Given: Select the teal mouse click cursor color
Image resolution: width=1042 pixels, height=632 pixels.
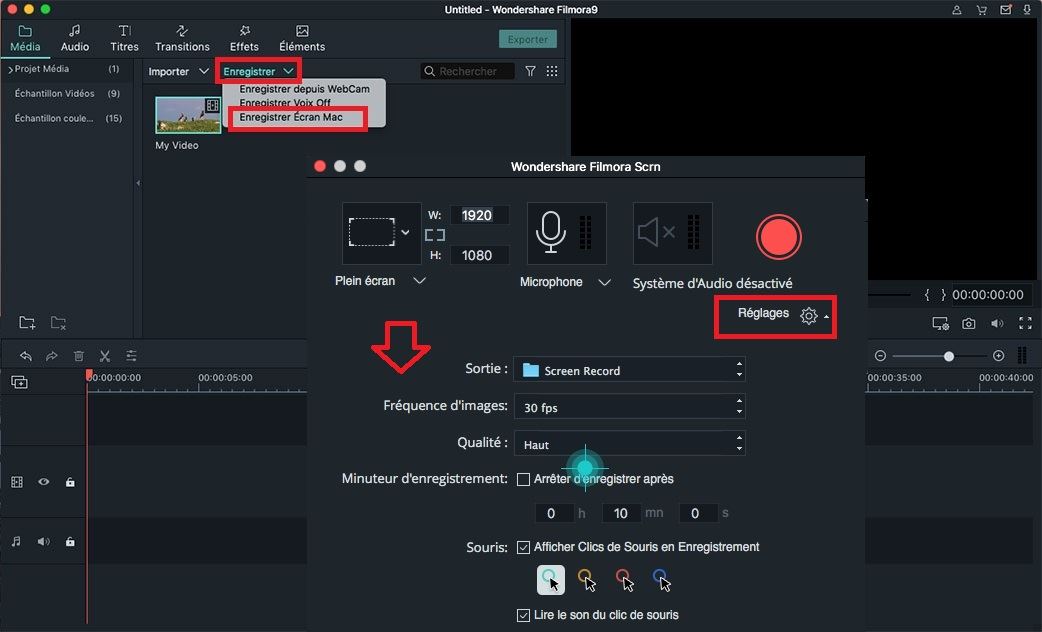Looking at the screenshot, I should (x=550, y=579).
